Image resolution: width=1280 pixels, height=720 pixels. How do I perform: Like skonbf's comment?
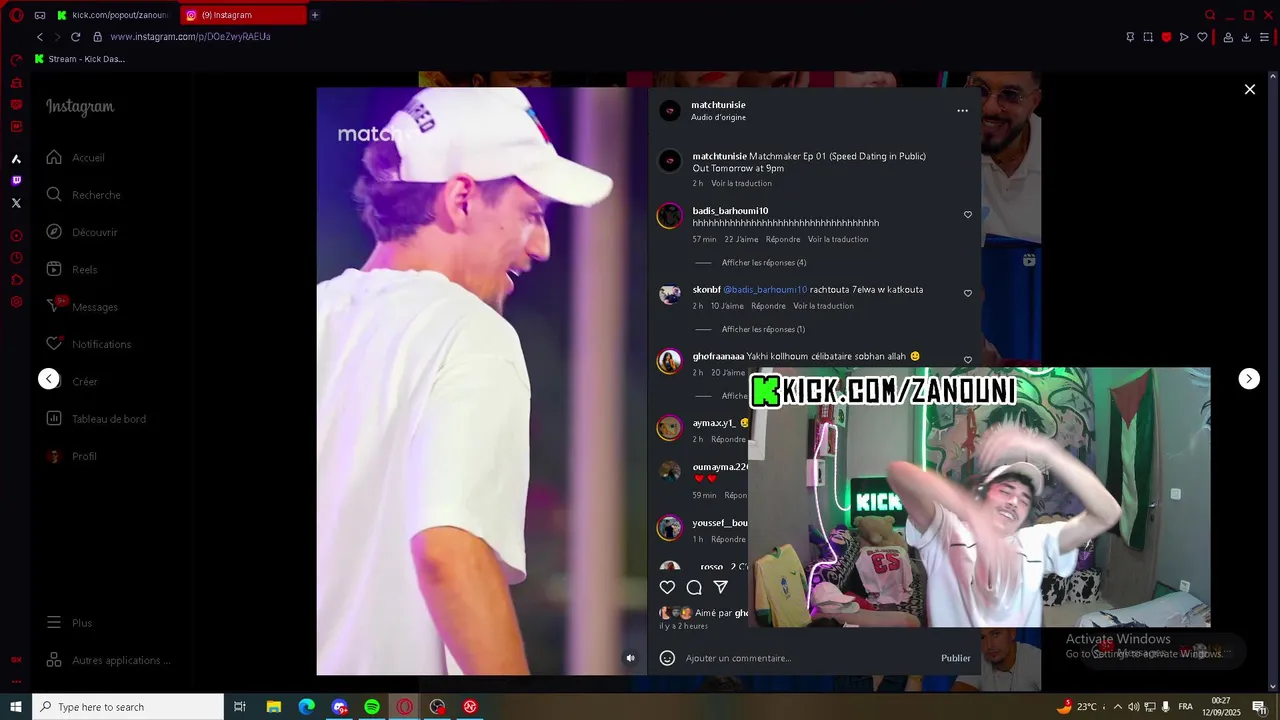tap(967, 294)
